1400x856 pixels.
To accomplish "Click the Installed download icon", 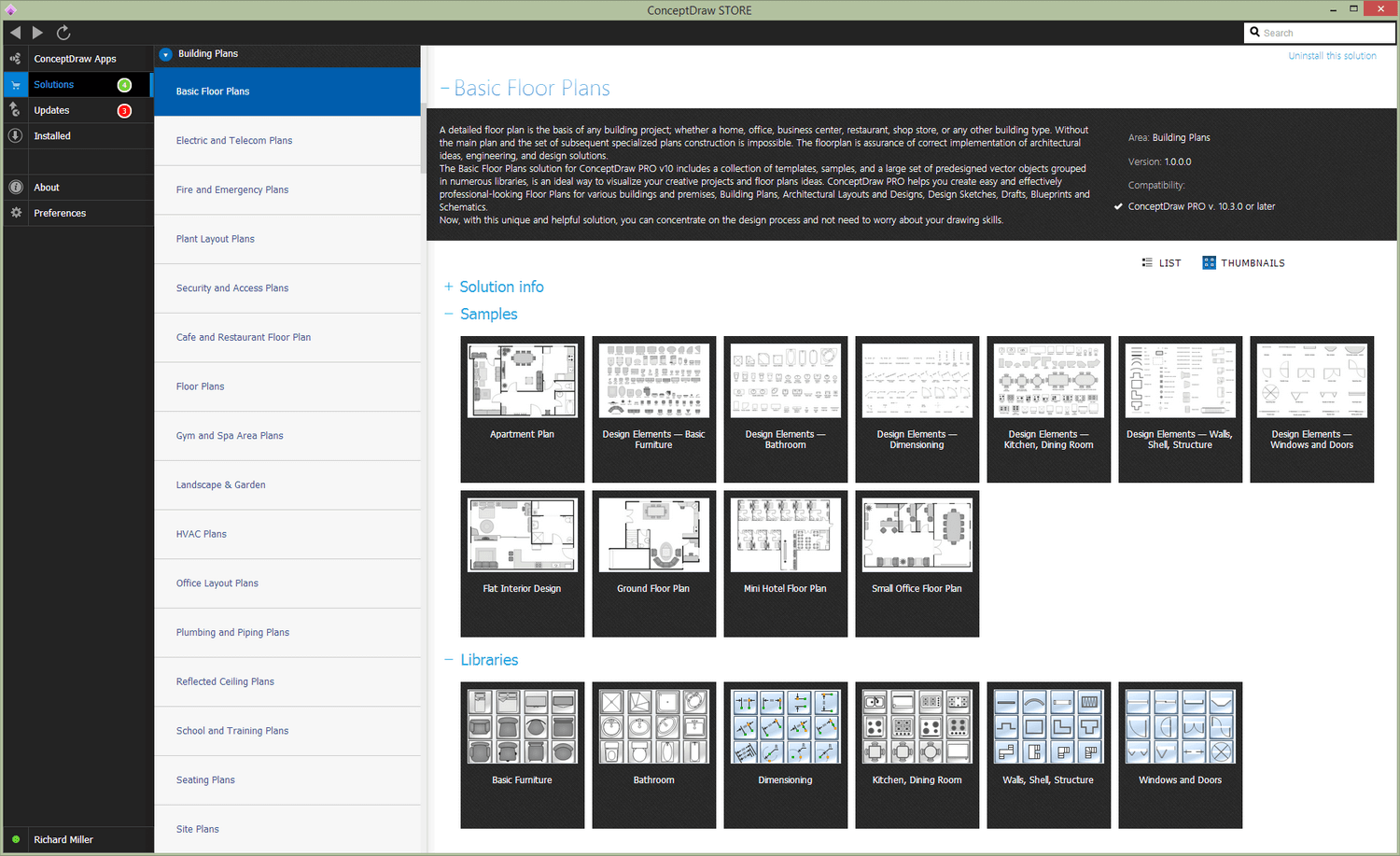I will 15,135.
